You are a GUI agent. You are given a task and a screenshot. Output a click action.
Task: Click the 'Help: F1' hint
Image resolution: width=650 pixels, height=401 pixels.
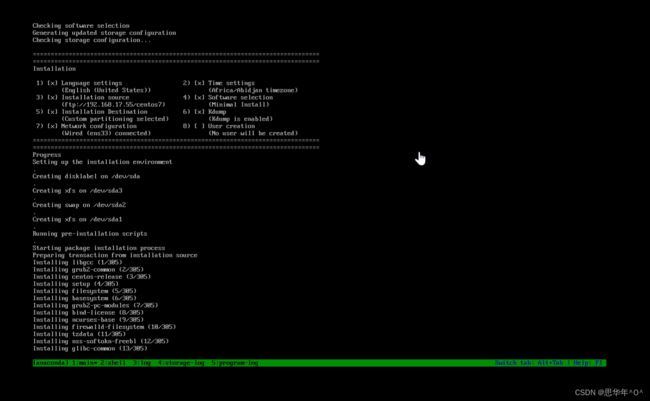click(x=588, y=363)
